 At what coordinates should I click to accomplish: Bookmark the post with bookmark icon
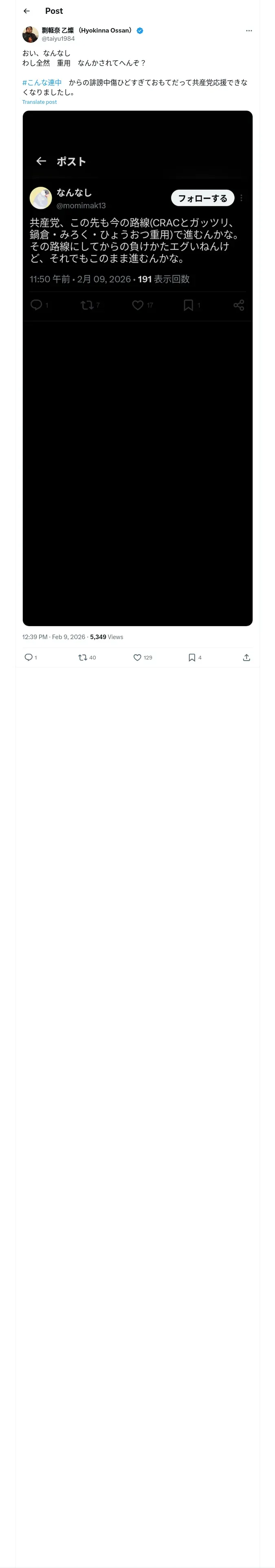191,657
